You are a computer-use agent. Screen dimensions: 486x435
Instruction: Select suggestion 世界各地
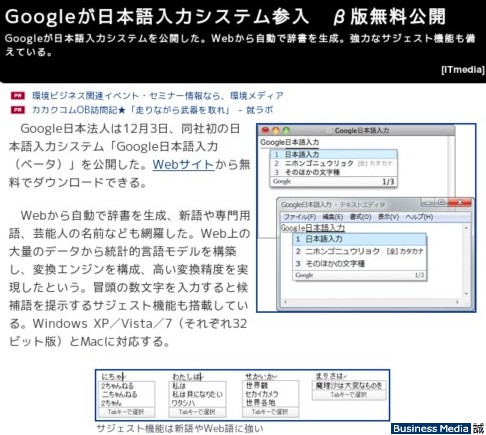click(260, 403)
